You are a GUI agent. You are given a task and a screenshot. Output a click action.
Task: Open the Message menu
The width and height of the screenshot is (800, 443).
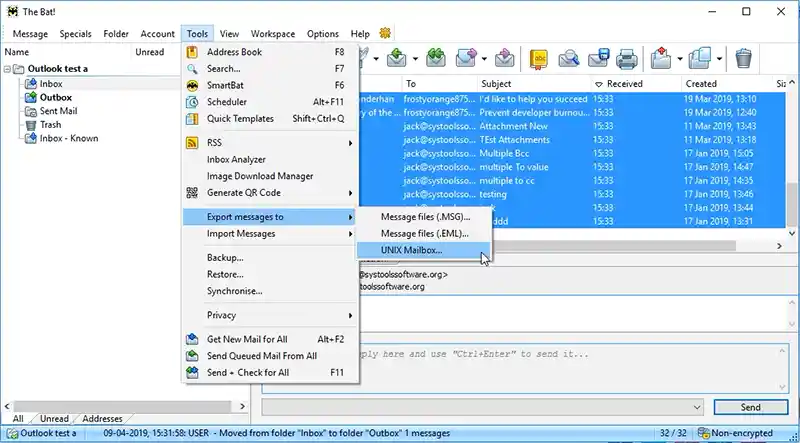point(30,34)
